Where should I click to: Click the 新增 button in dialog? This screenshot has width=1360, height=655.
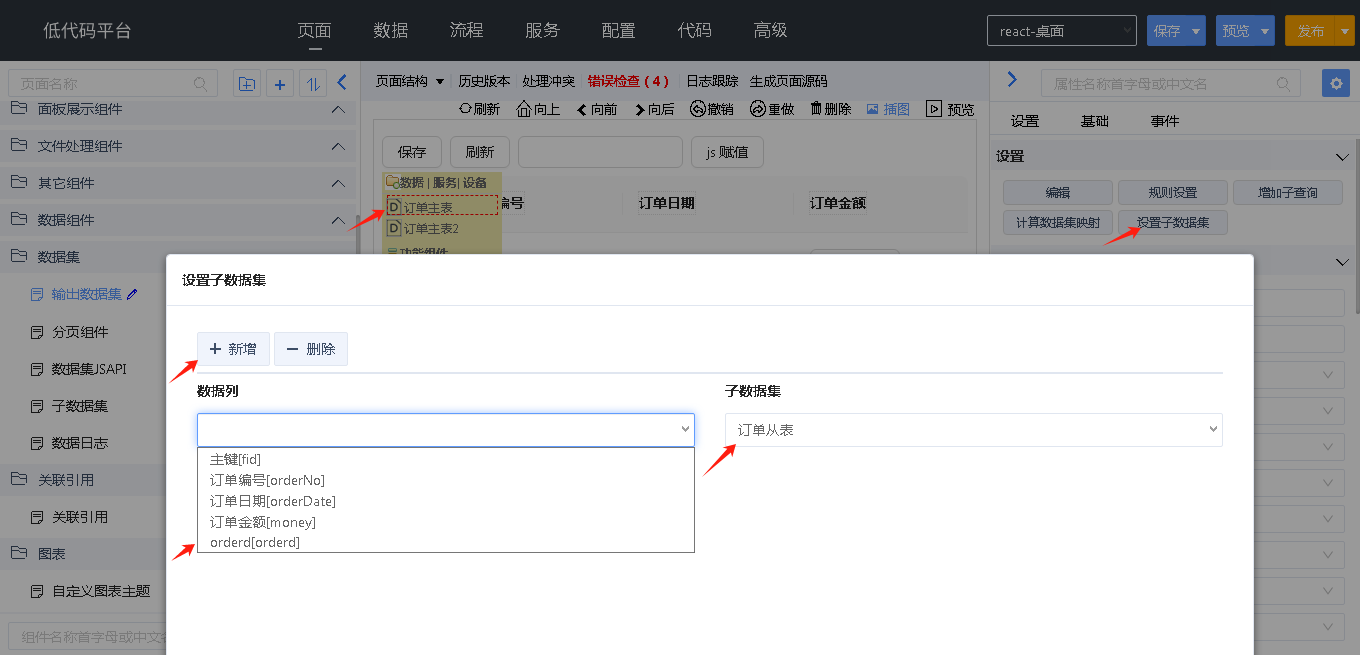click(x=233, y=349)
